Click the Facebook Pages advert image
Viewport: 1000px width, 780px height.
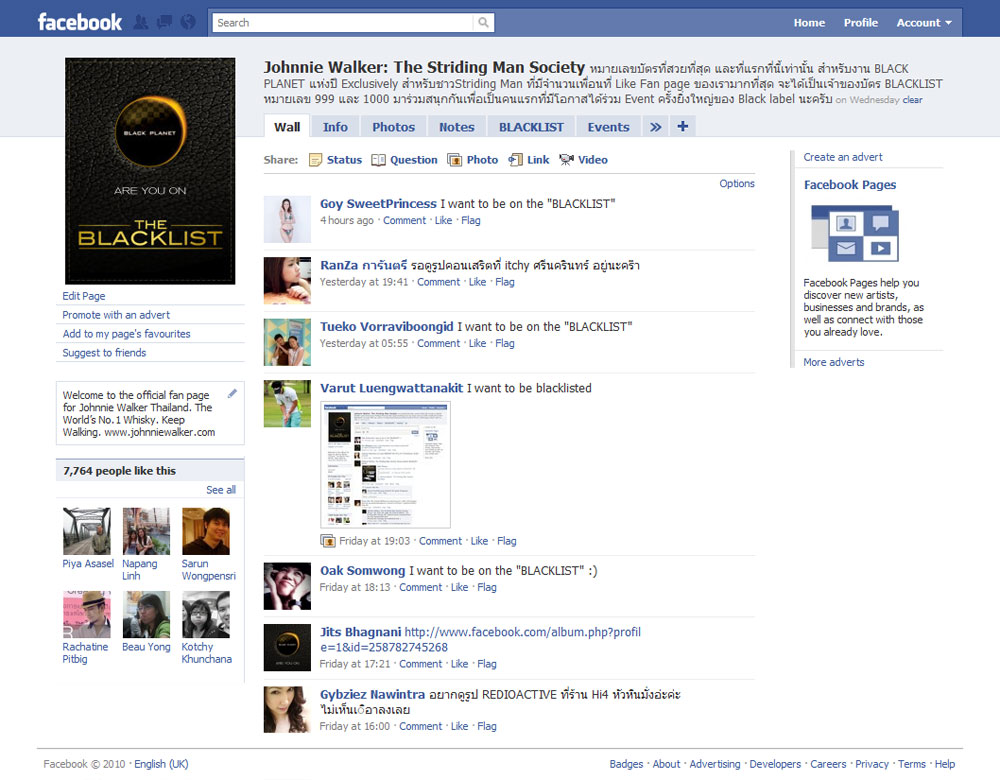pos(855,233)
